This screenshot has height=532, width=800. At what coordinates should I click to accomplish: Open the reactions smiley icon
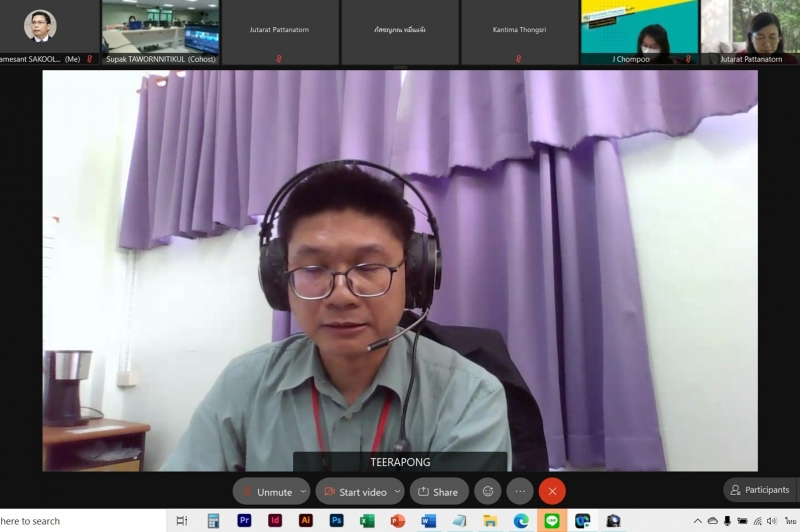point(487,491)
